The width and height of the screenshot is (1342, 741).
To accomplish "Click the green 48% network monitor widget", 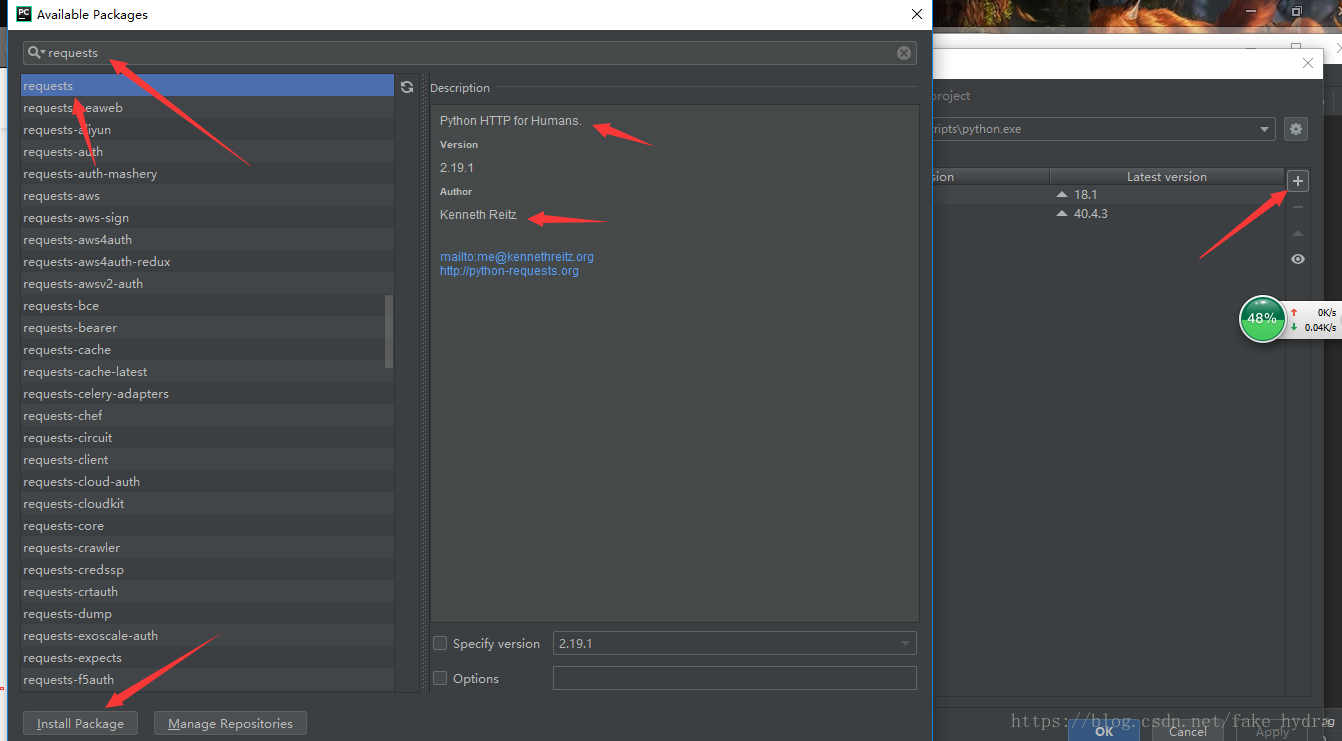I will (1262, 319).
